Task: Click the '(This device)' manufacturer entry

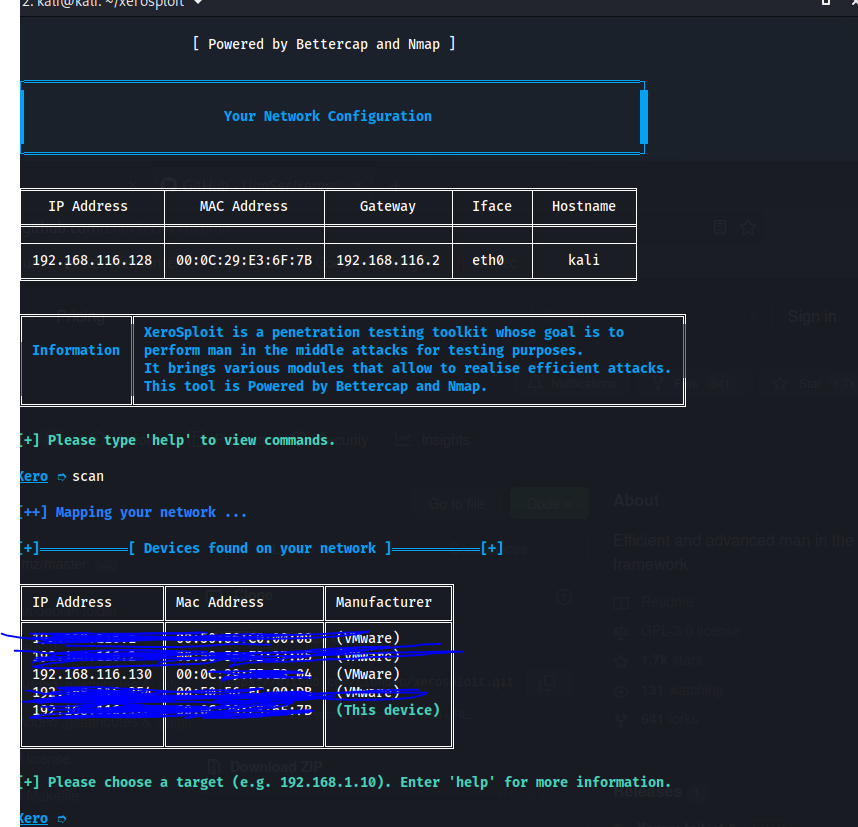Action: click(x=387, y=710)
